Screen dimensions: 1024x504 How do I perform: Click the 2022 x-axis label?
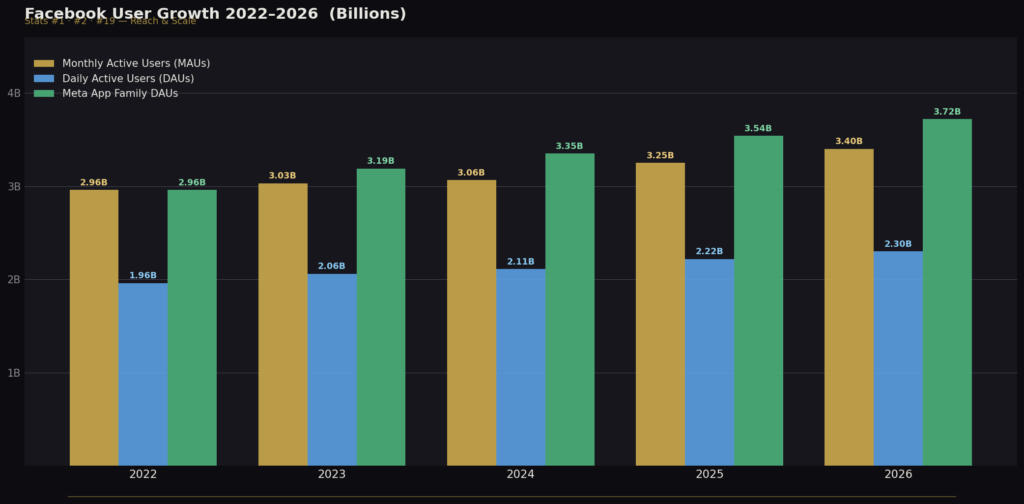point(143,474)
